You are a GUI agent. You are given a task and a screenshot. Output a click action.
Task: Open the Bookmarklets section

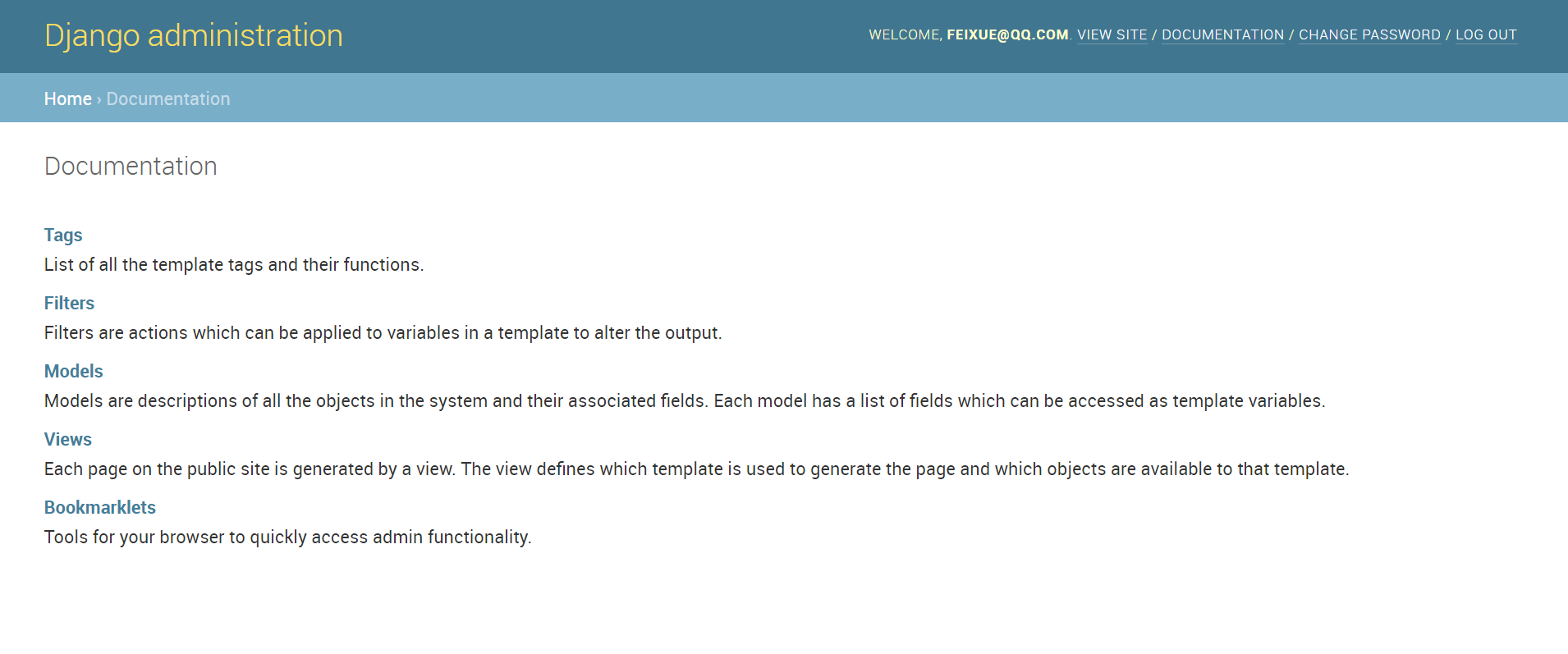point(100,507)
